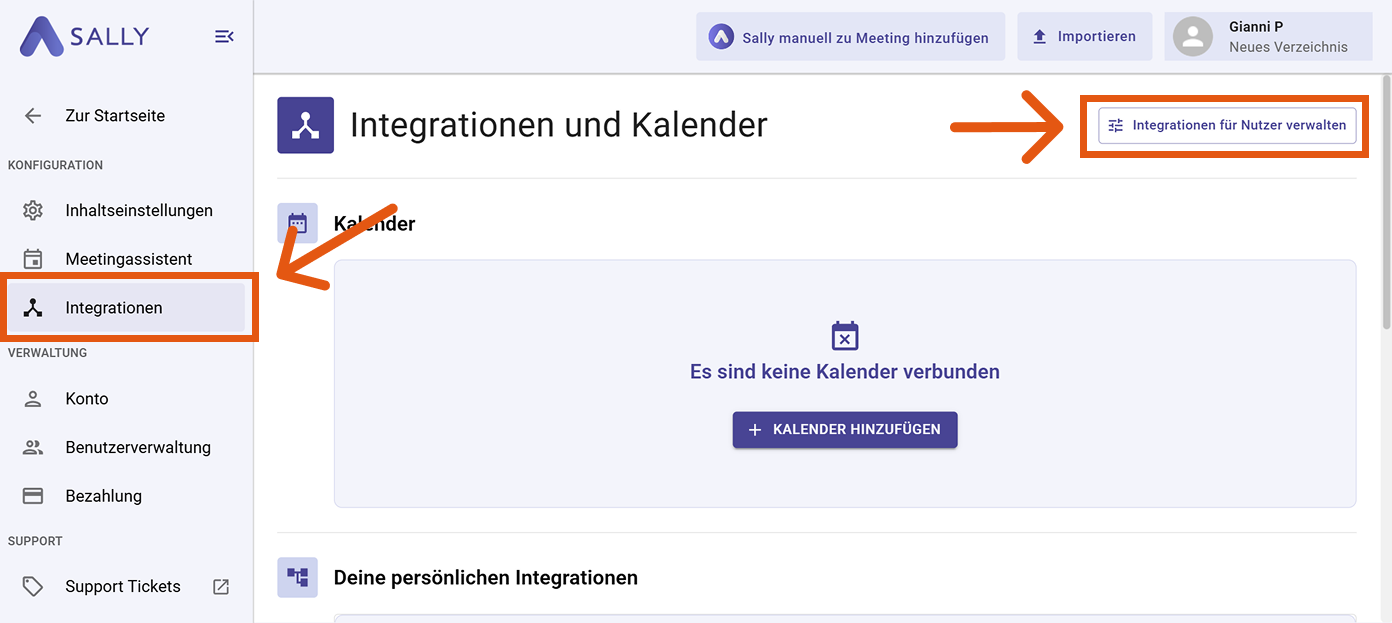Click the back arrow to Startseite
The height and width of the screenshot is (623, 1392).
coord(33,116)
